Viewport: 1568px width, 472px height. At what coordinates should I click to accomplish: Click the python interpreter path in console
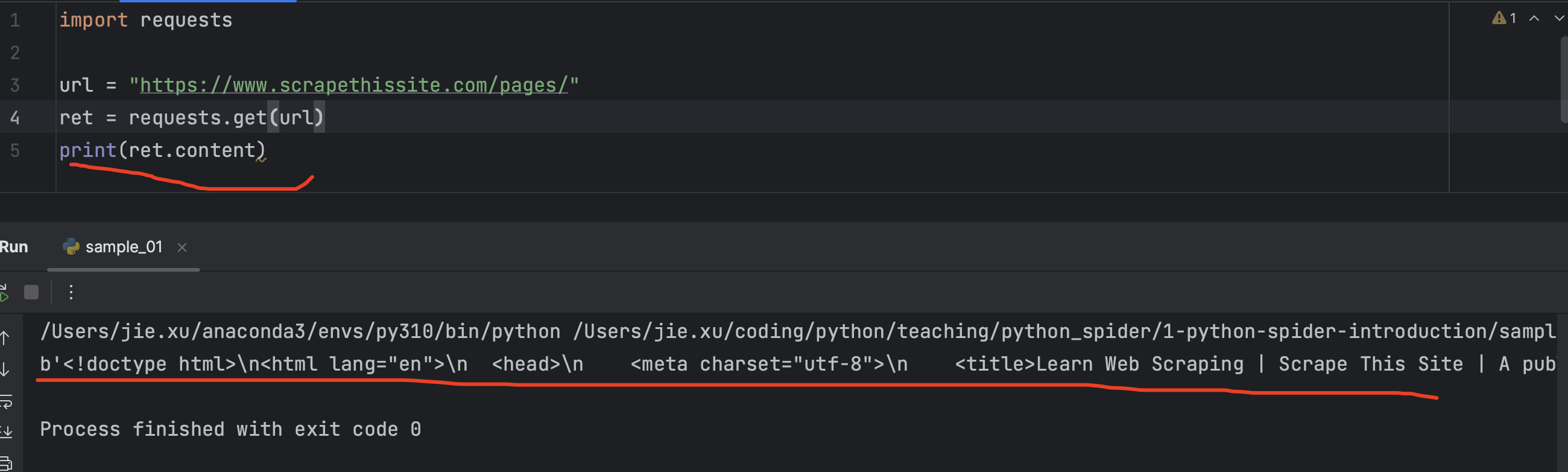(x=300, y=331)
